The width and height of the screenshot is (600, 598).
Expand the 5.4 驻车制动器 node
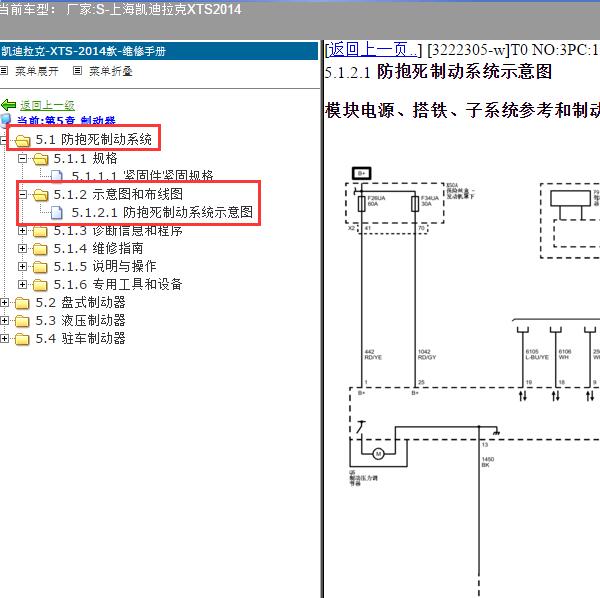(x=4, y=338)
